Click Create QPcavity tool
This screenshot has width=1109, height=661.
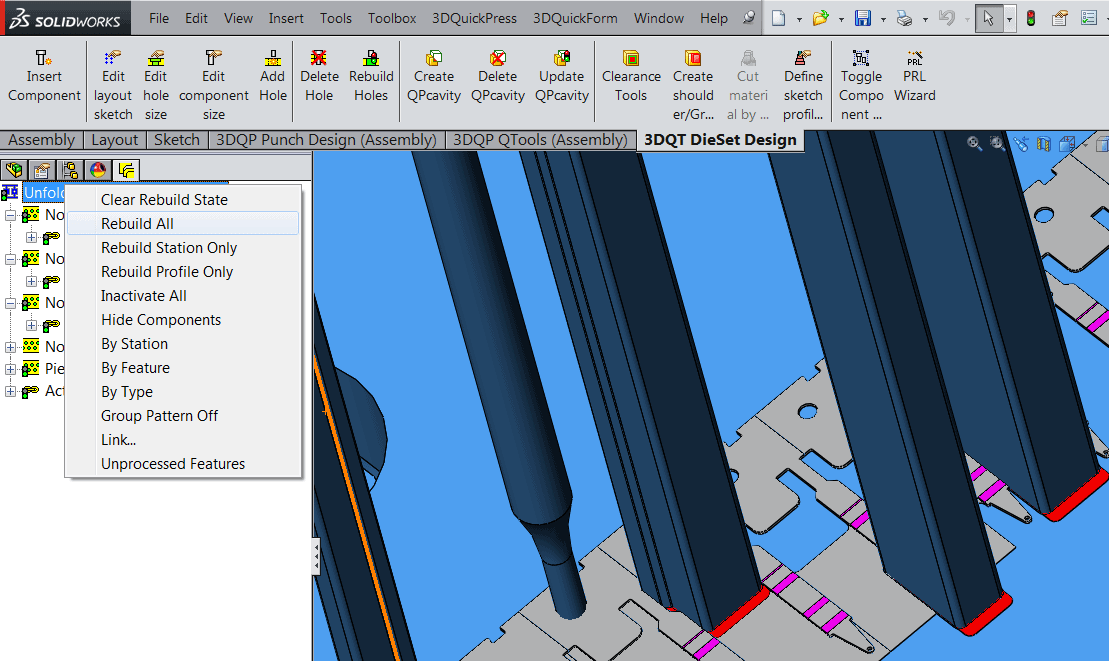[434, 76]
